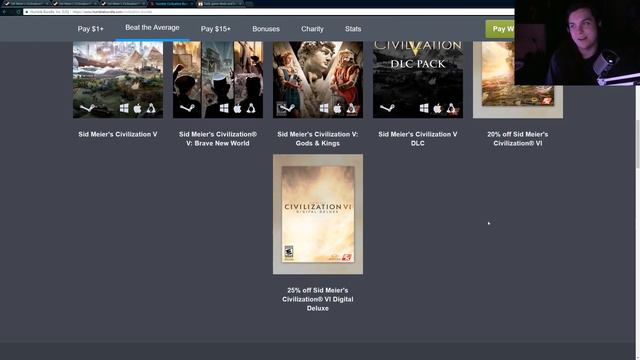Click Linux icon on Gods & Kings card
The image size is (640, 360).
pos(351,108)
